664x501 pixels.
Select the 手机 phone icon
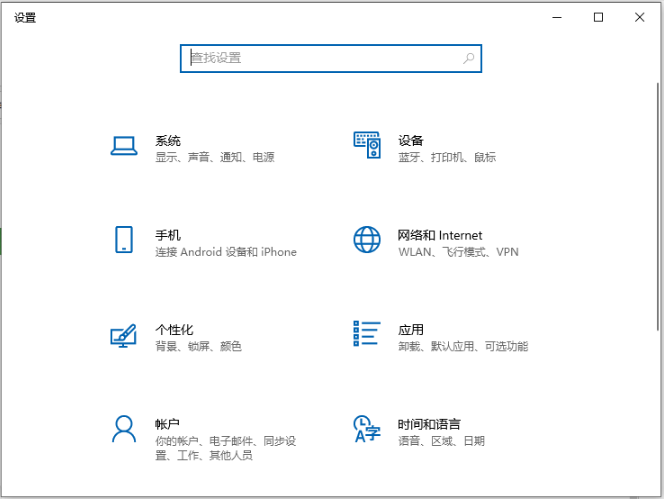(123, 240)
